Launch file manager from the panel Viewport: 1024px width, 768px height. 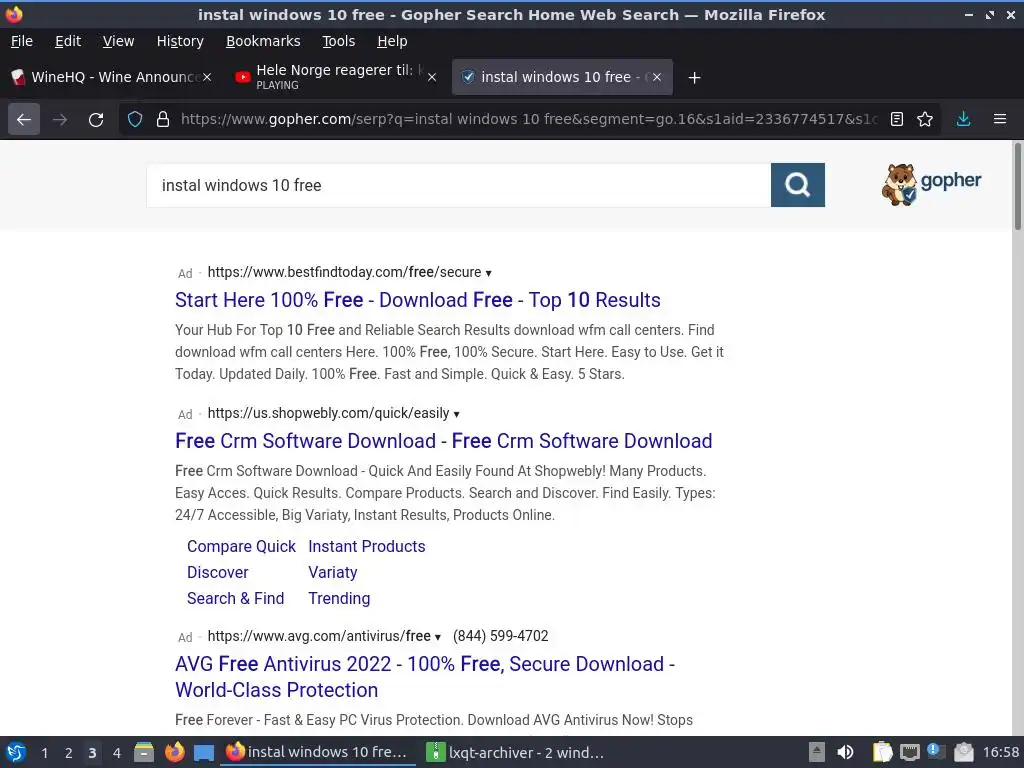coord(144,752)
